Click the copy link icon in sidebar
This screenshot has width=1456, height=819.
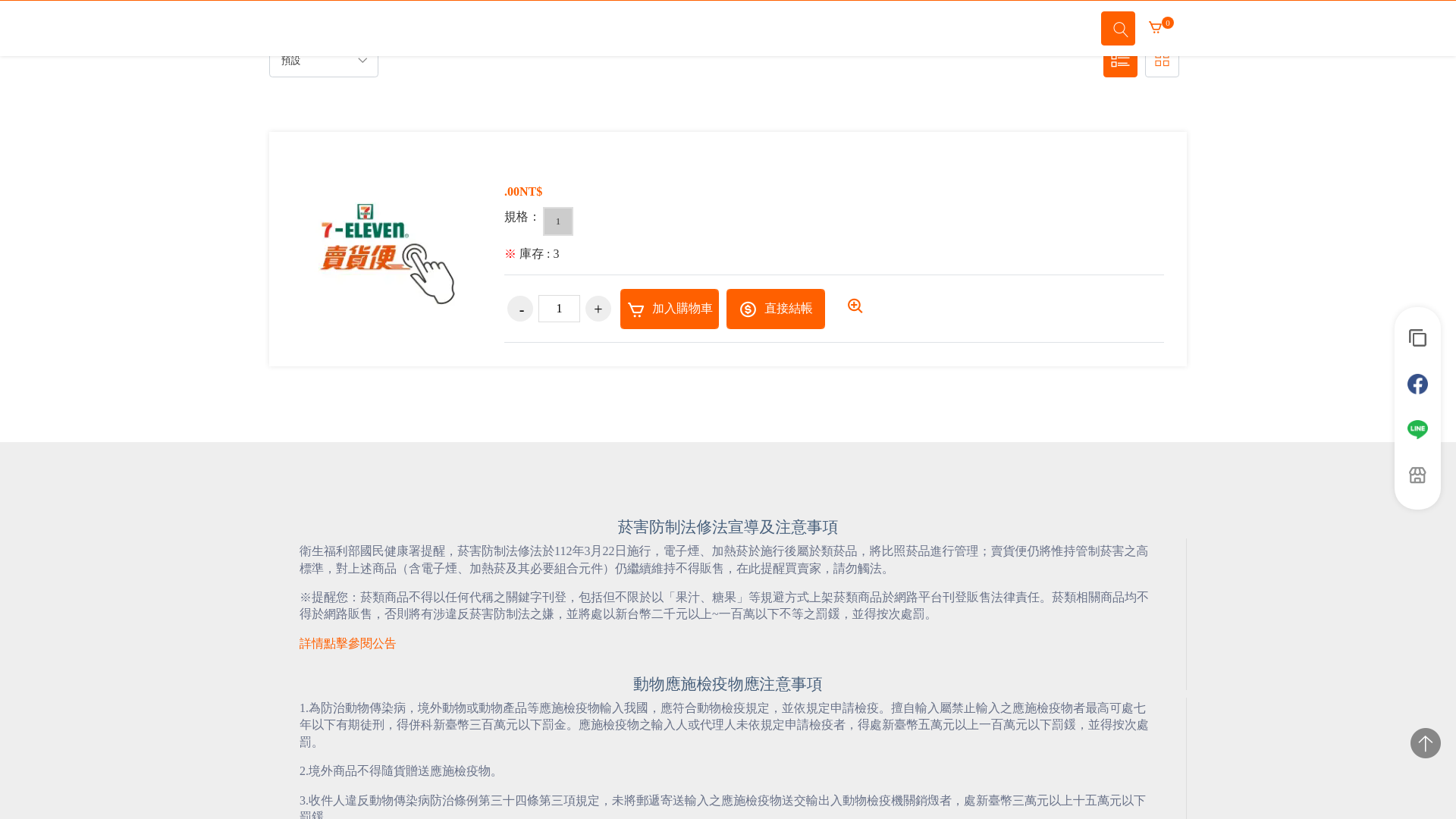pyautogui.click(x=1417, y=338)
